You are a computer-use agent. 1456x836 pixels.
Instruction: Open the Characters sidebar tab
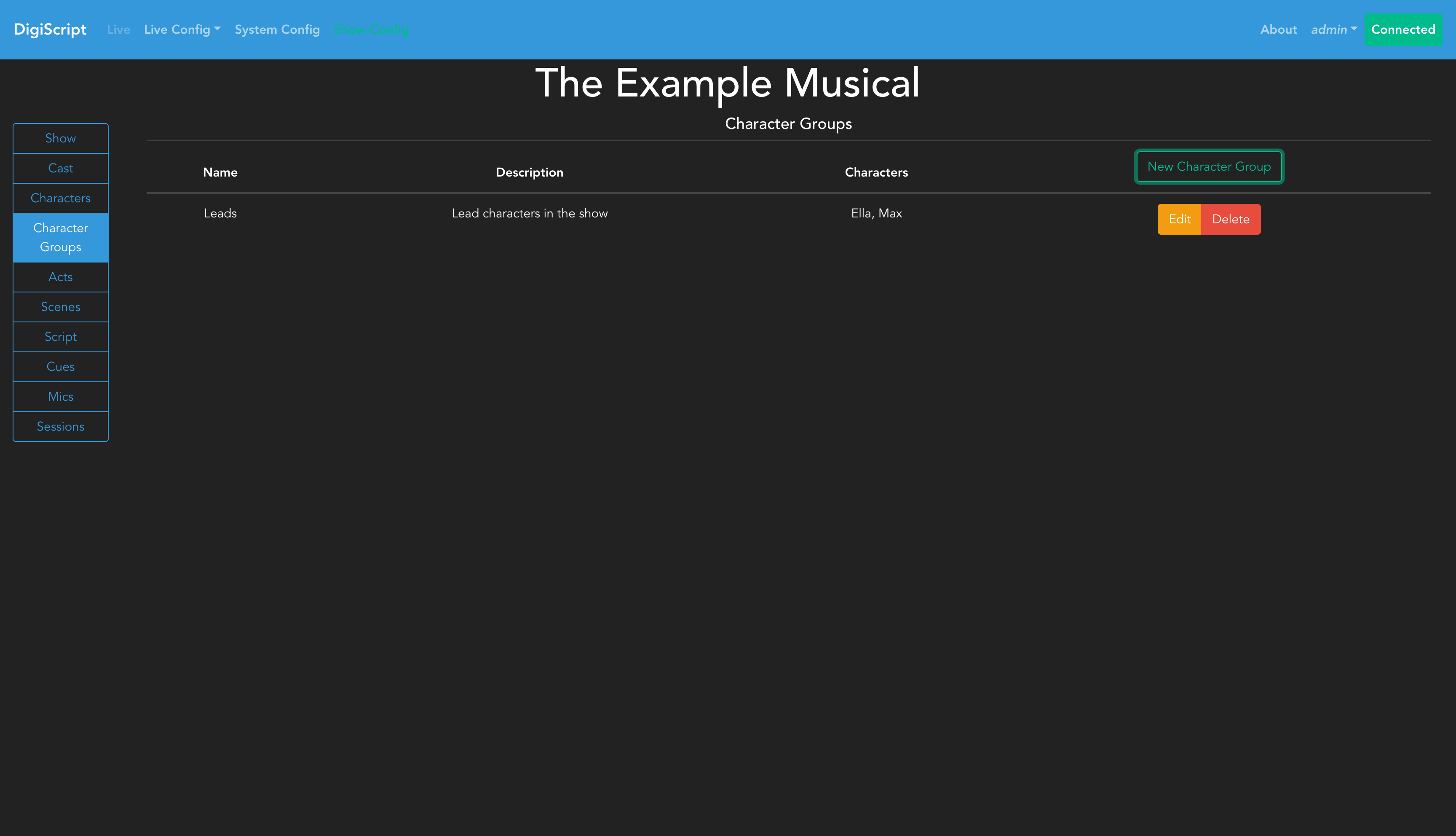pyautogui.click(x=60, y=198)
